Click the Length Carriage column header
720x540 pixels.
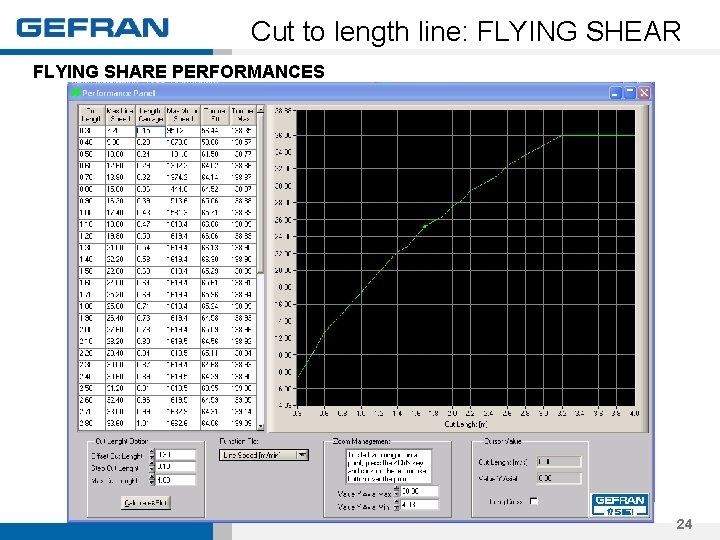tap(151, 115)
